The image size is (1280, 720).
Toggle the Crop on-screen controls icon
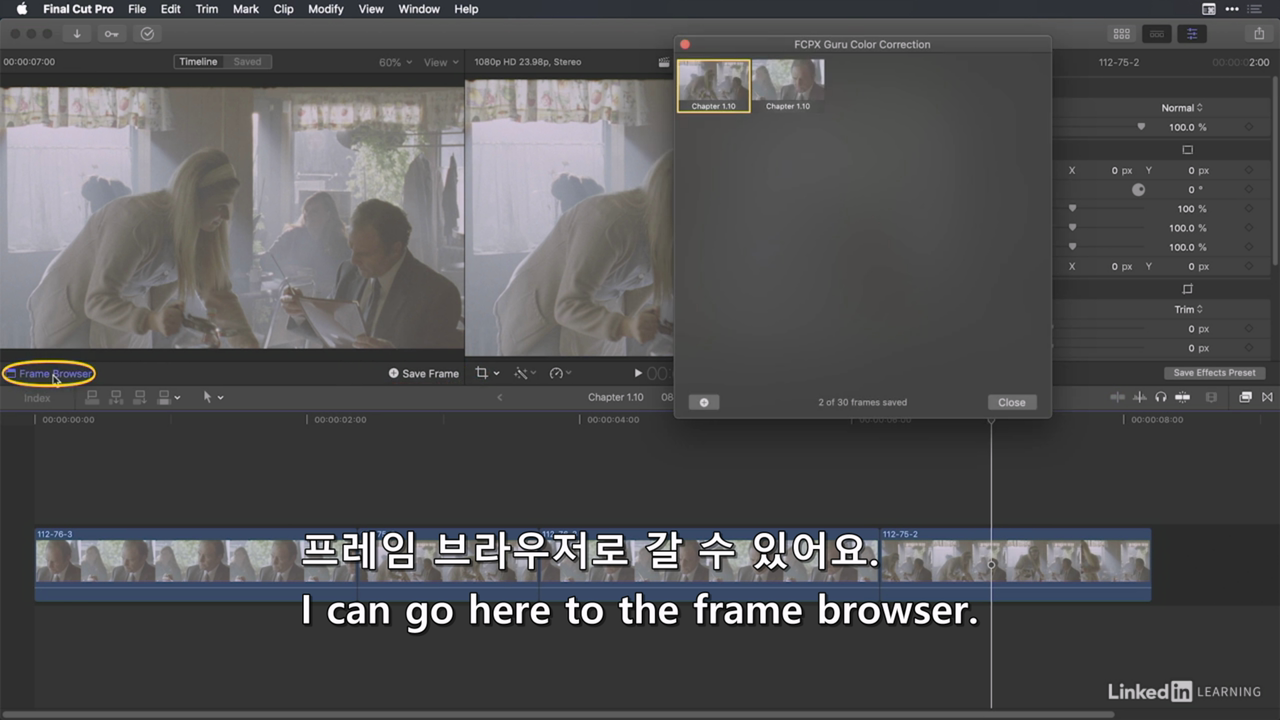(1188, 289)
